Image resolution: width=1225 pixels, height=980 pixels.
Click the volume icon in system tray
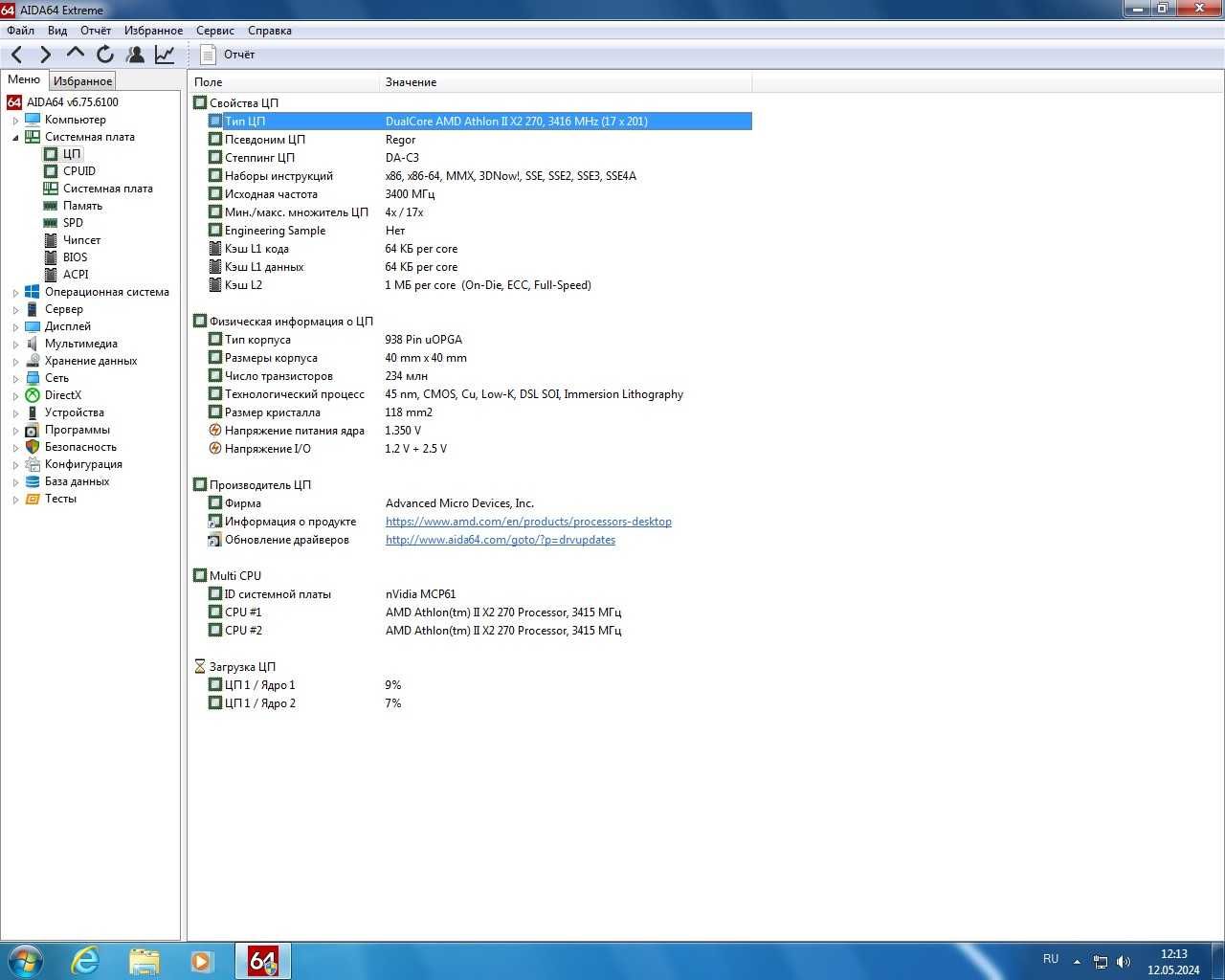tap(1124, 962)
